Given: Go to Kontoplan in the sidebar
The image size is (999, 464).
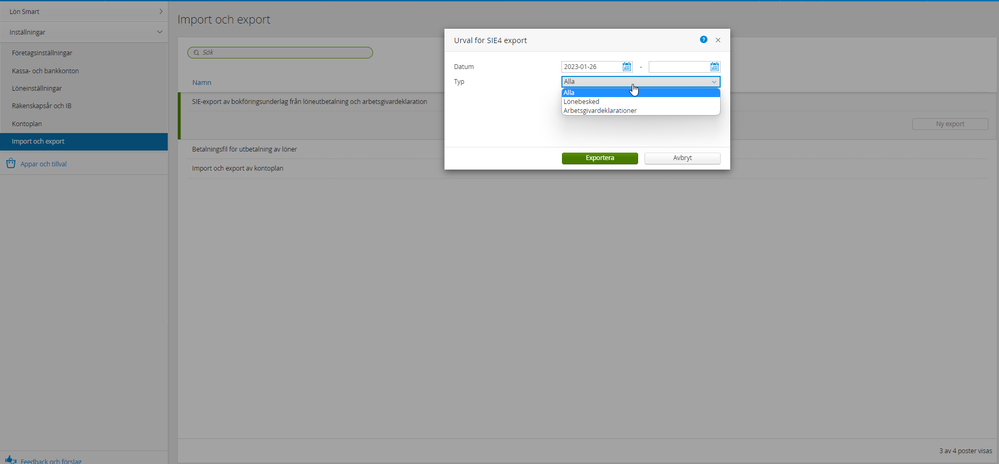Looking at the screenshot, I should click(x=29, y=124).
